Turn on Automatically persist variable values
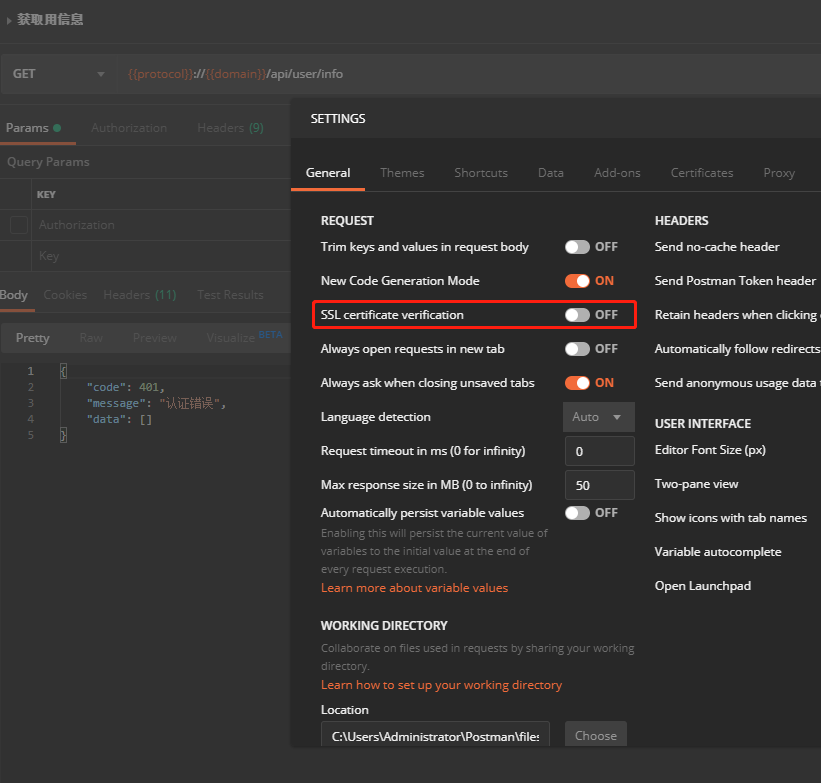The width and height of the screenshot is (821, 783). (x=577, y=513)
